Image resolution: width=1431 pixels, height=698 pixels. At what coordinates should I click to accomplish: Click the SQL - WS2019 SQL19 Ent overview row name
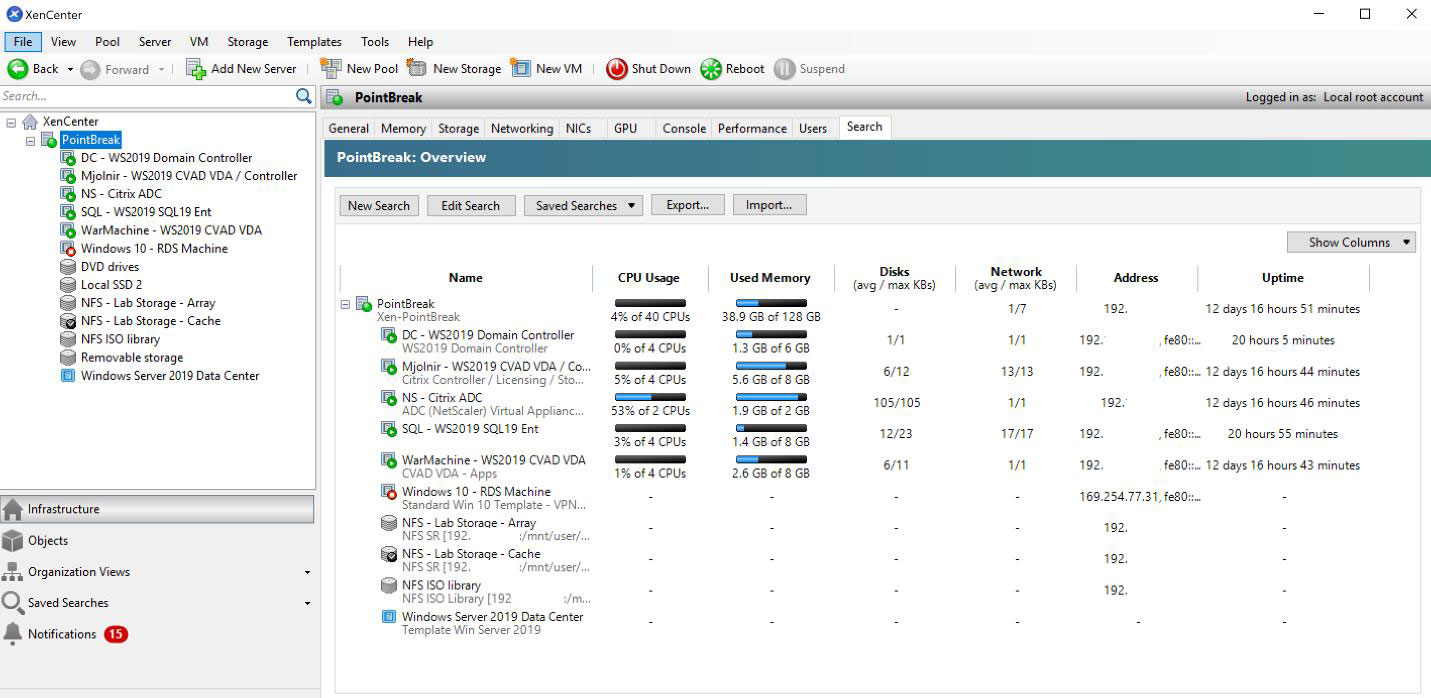coord(470,429)
